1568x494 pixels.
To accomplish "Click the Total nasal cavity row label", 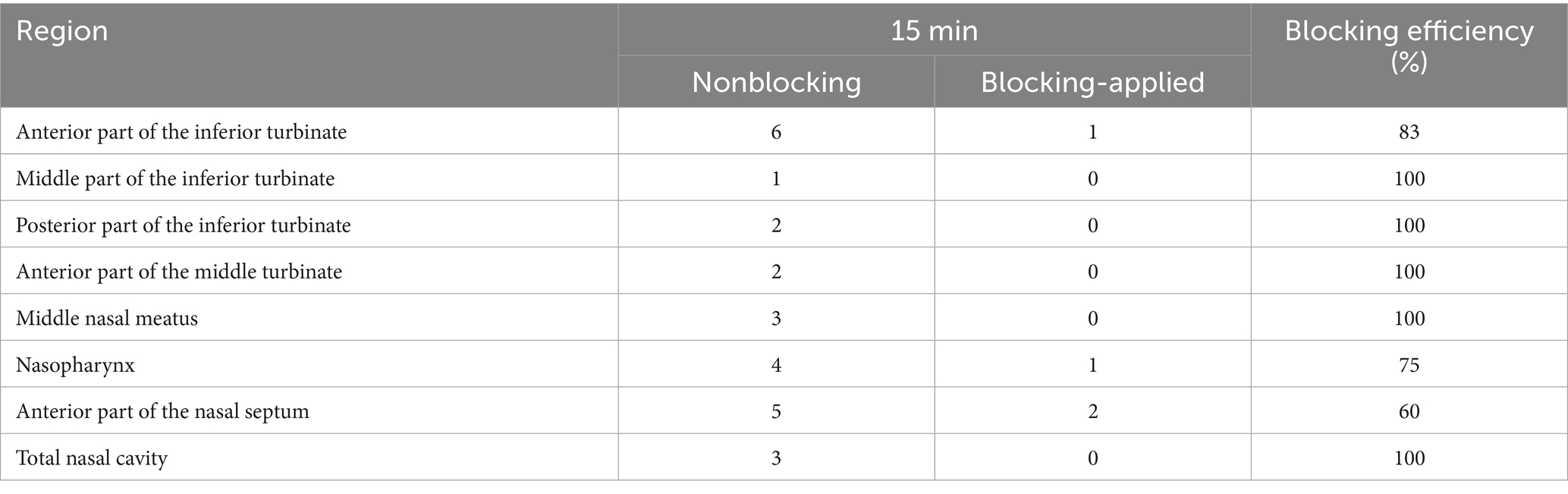I will (x=92, y=458).
